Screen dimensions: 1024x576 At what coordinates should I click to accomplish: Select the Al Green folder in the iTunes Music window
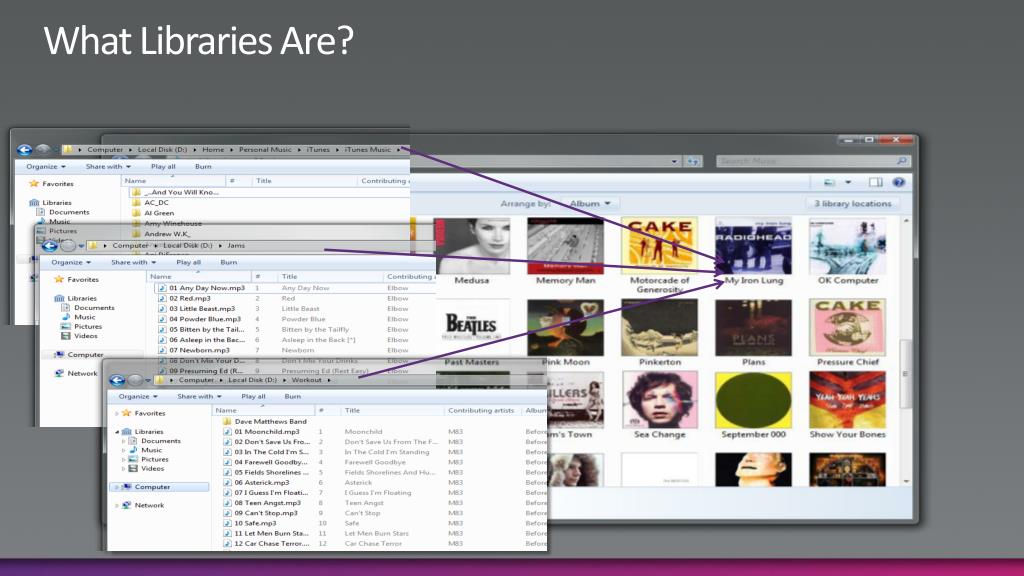tap(159, 213)
